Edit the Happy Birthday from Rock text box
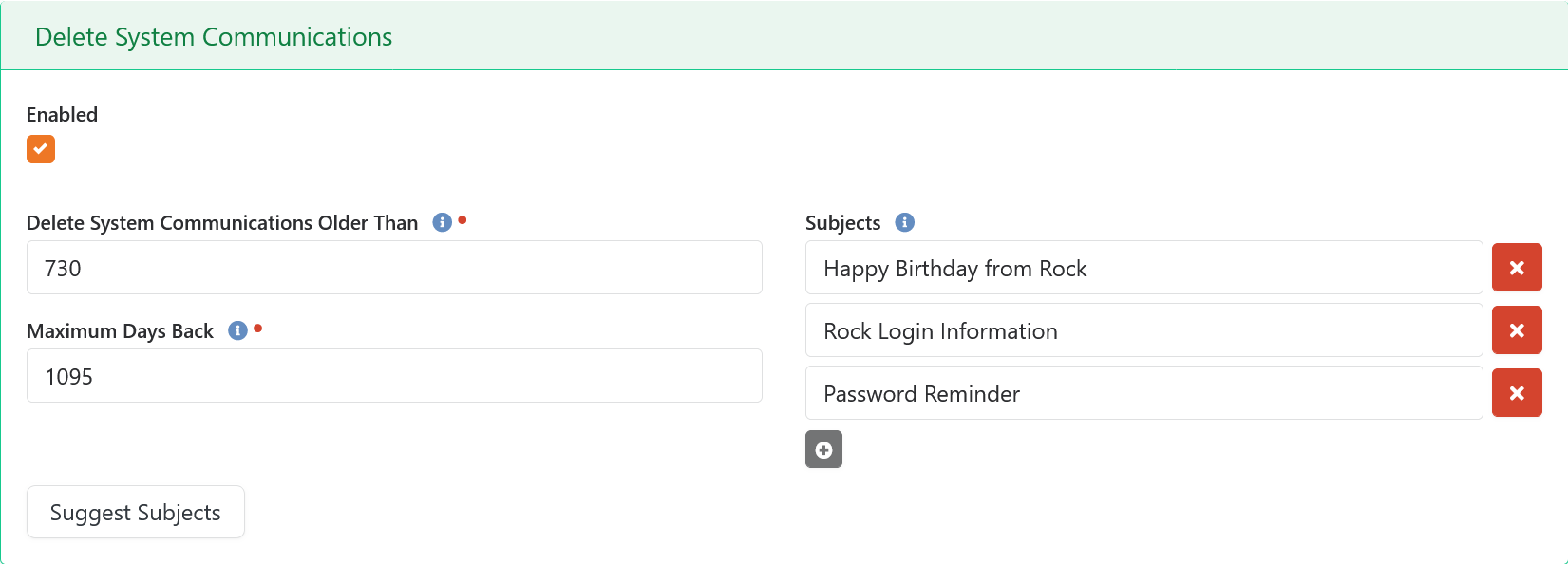The width and height of the screenshot is (1568, 564). [x=1143, y=268]
